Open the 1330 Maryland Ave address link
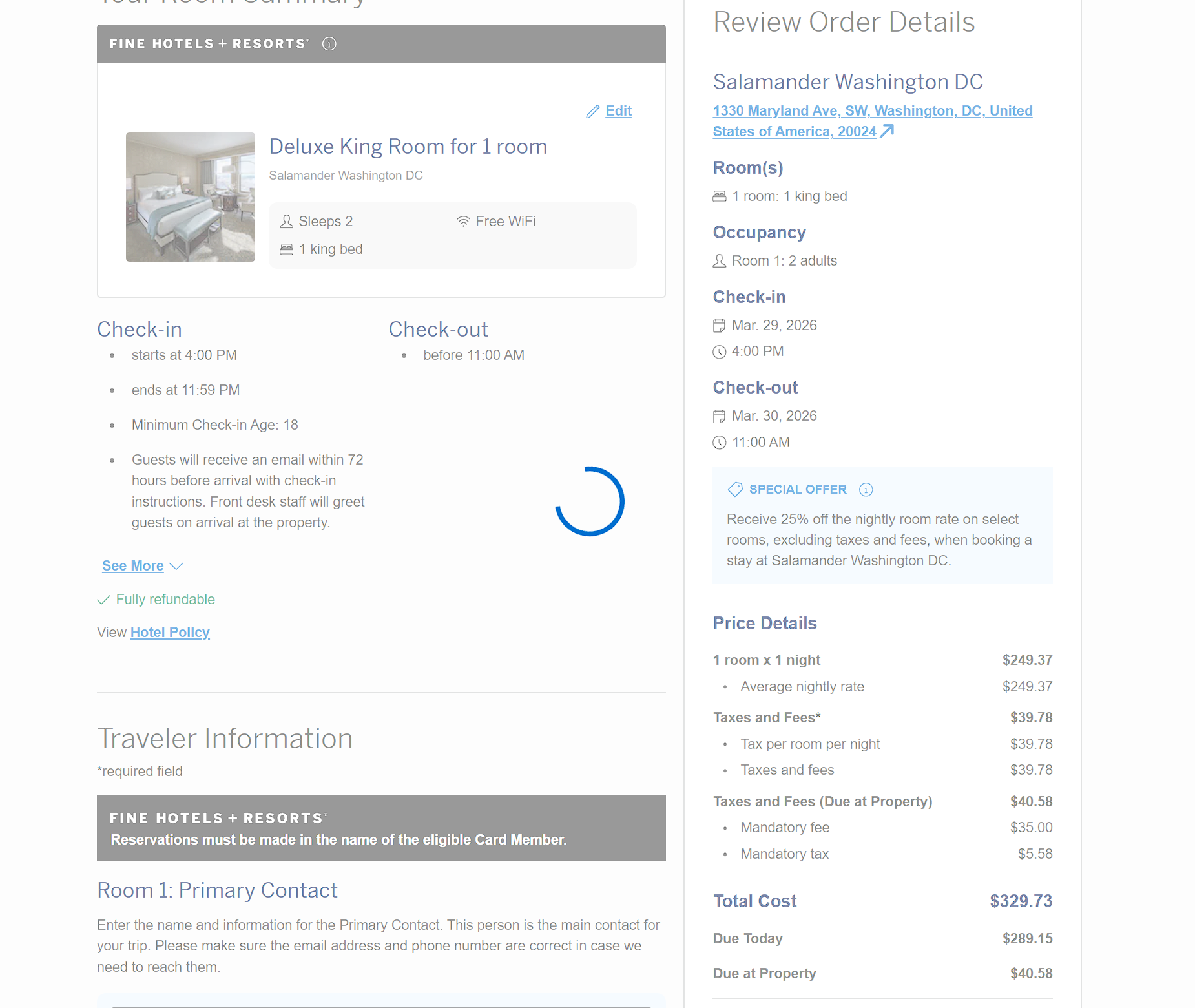Viewport: 1195px width, 1008px height. [x=872, y=111]
